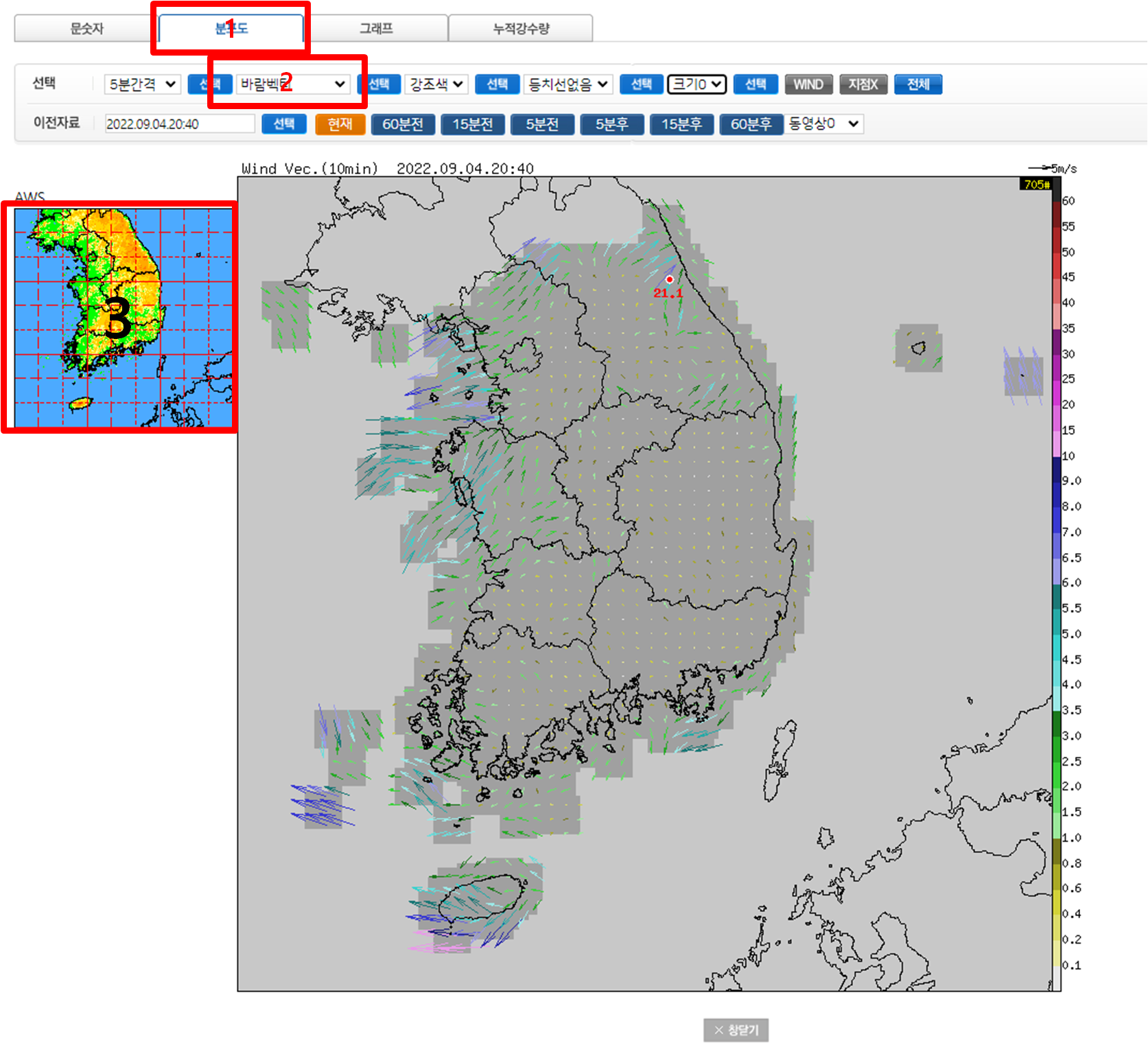The image size is (1148, 1043).
Task: Go back 60 minutes with 60분전
Action: click(403, 124)
